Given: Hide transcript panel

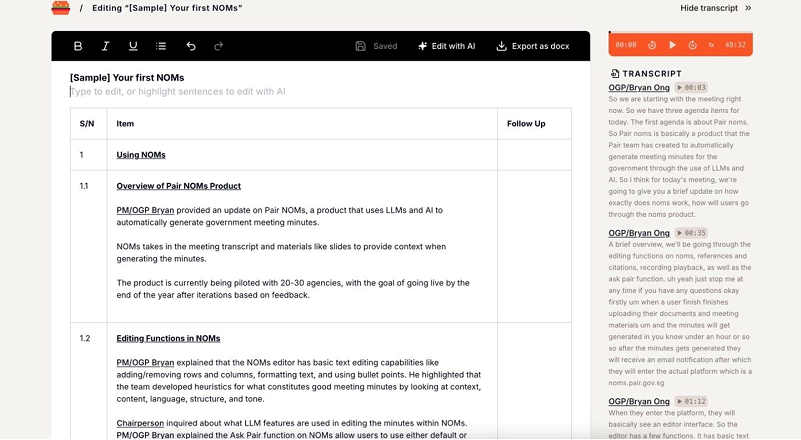Looking at the screenshot, I should [x=715, y=8].
